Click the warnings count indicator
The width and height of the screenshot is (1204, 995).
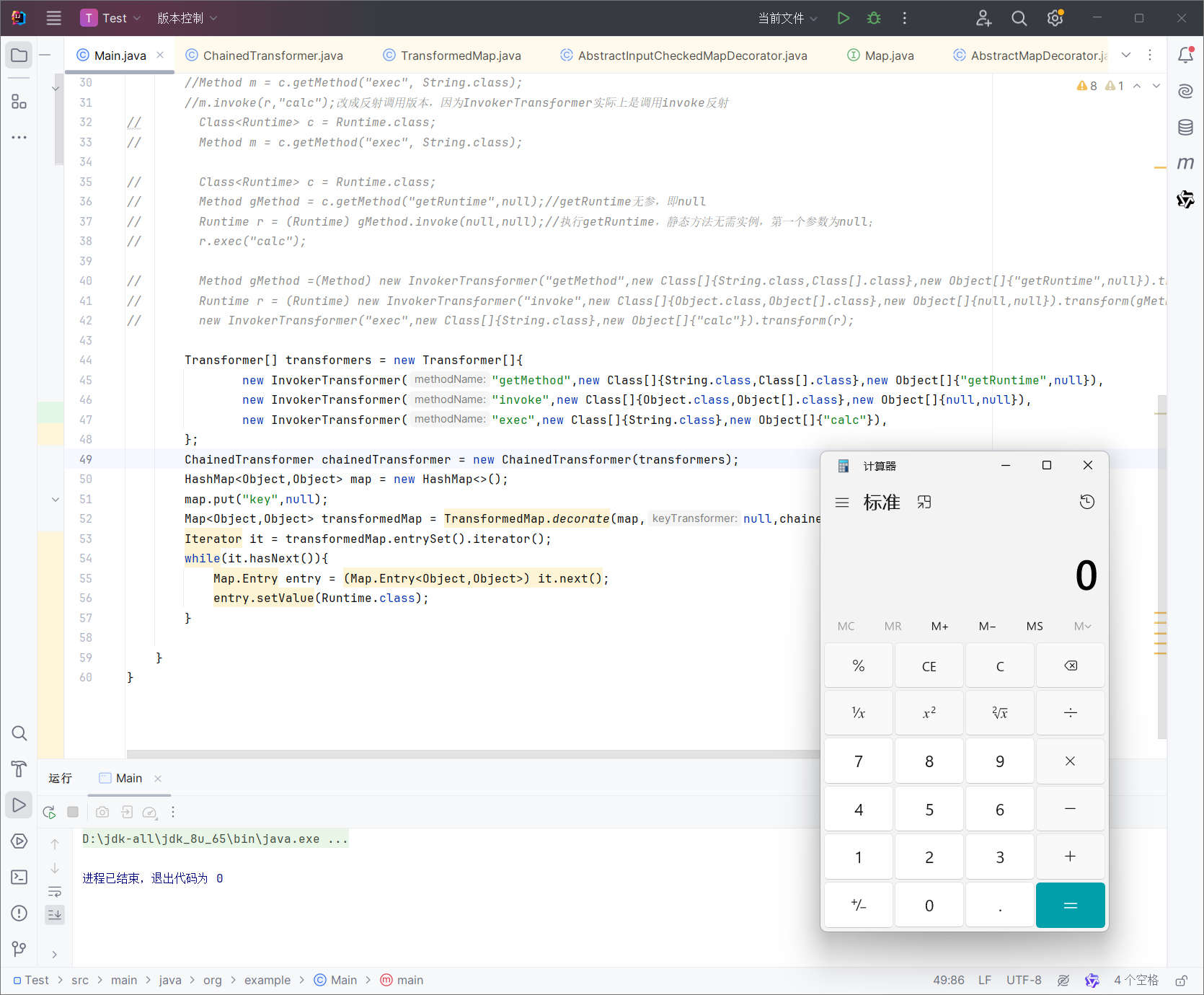(1086, 86)
